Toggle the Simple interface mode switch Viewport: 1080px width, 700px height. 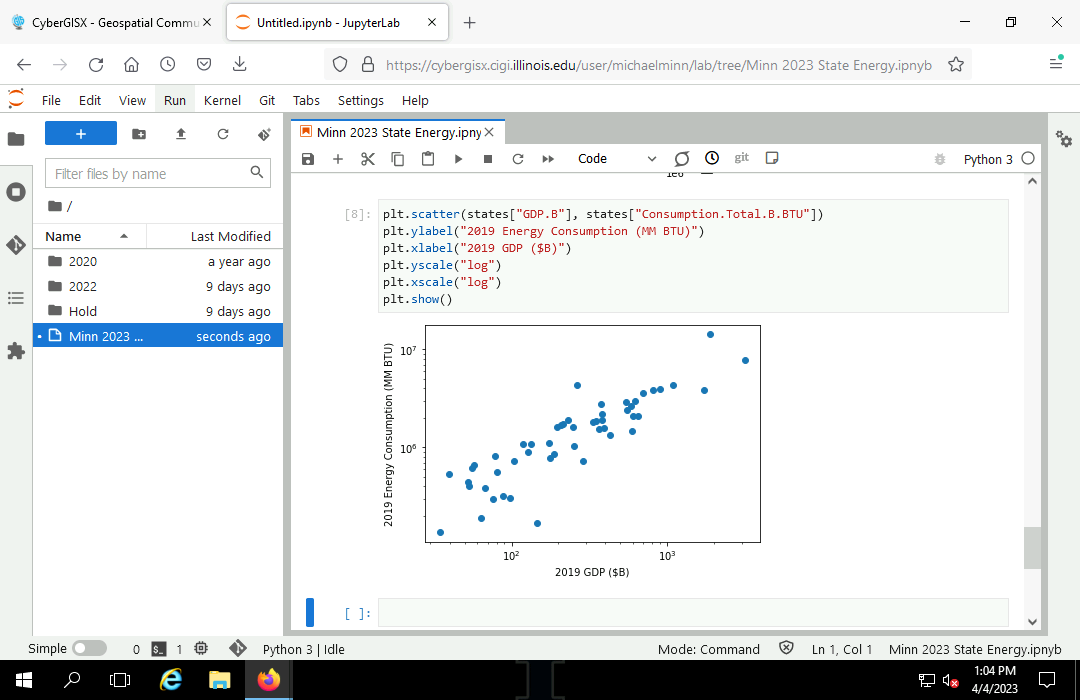point(89,649)
